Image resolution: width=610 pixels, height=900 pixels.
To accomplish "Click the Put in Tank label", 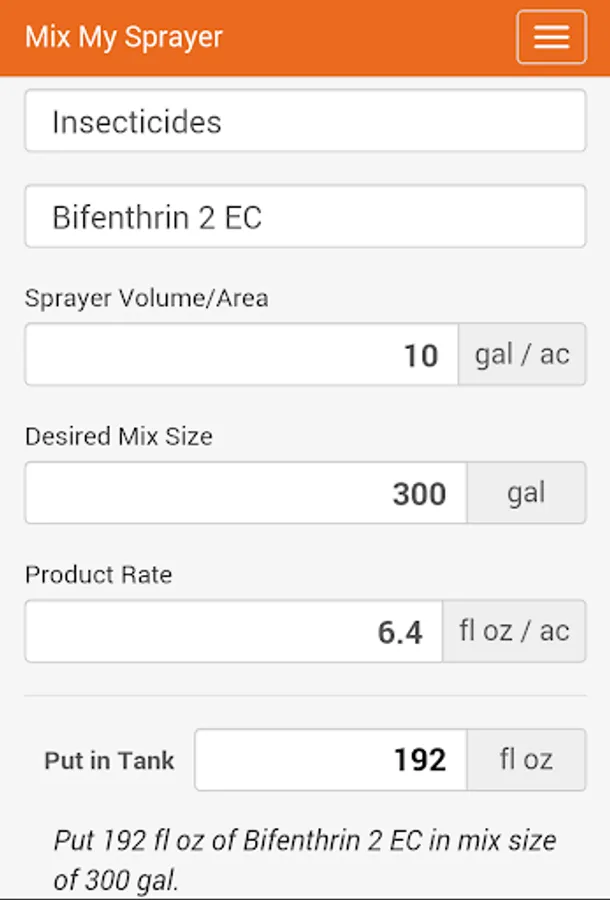I will (x=109, y=760).
